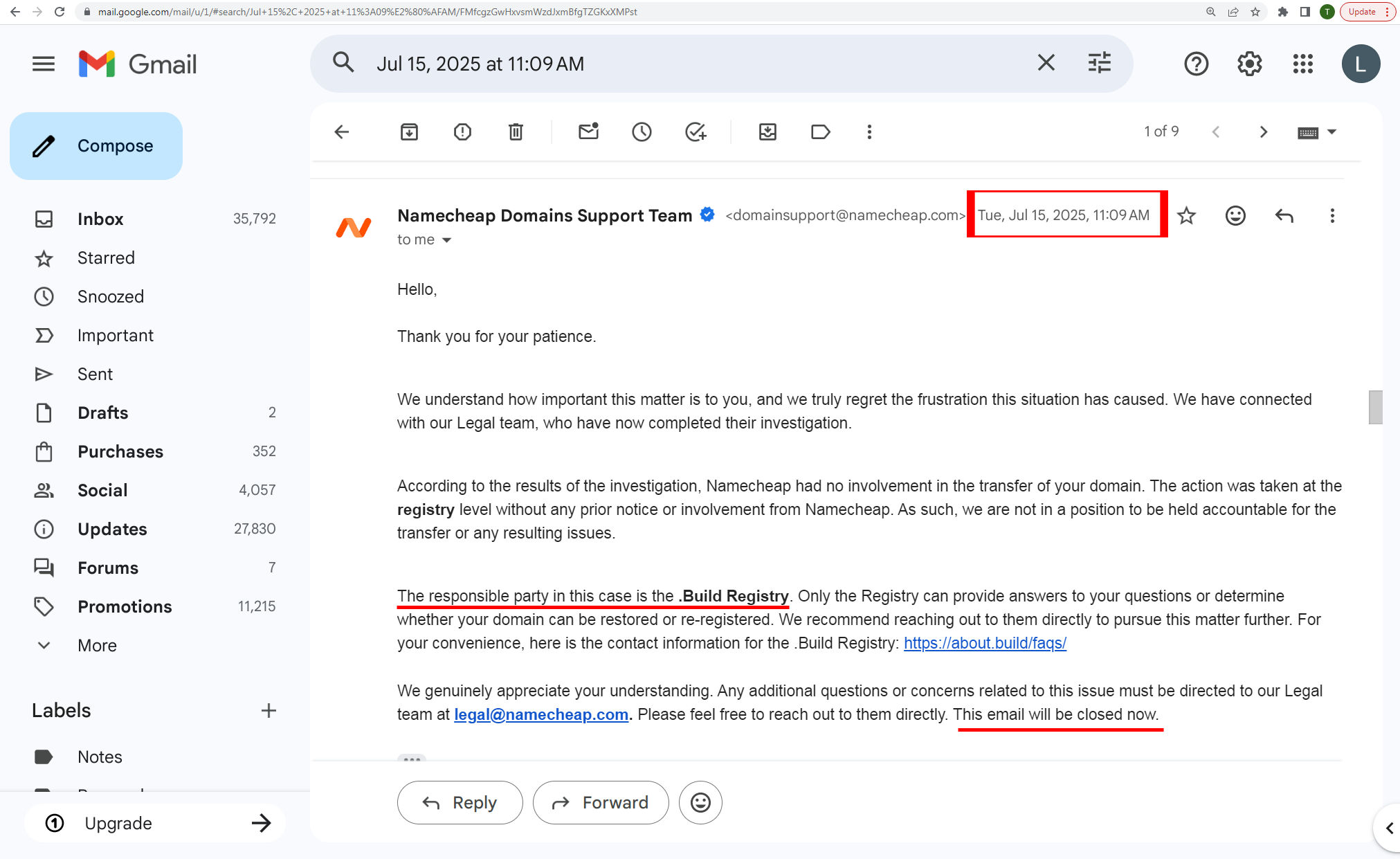
Task: Click the legal@namecheap.com email link
Action: pyautogui.click(x=541, y=714)
